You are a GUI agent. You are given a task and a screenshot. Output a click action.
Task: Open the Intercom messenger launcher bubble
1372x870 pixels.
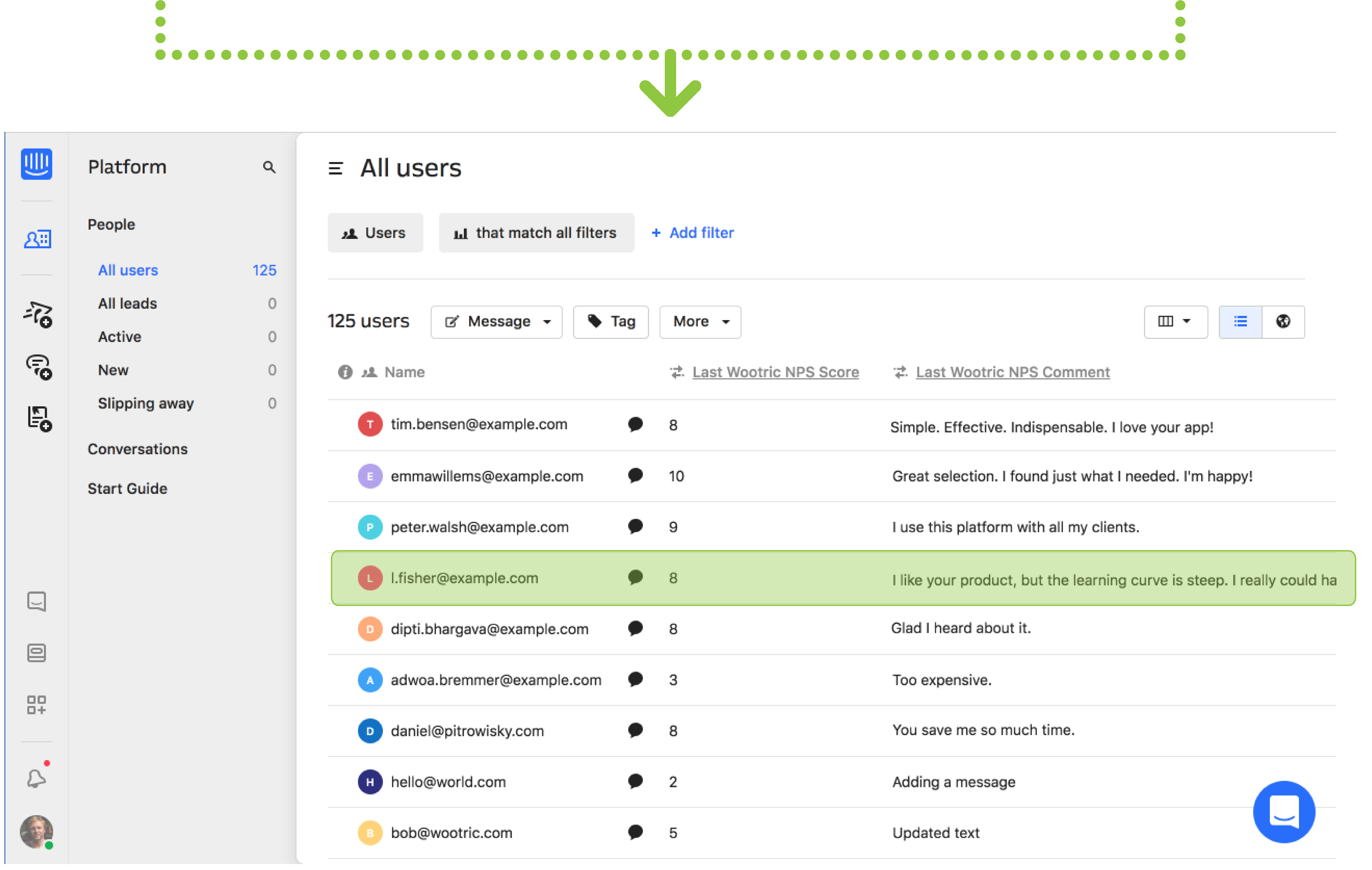tap(1284, 812)
